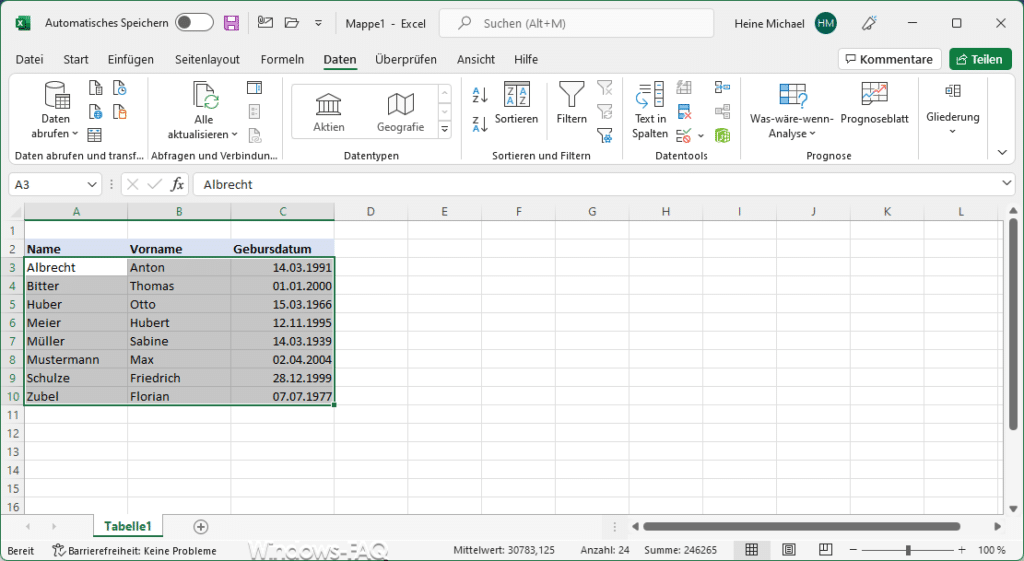This screenshot has width=1024, height=561.
Task: Open the Datei menu
Action: click(x=29, y=59)
